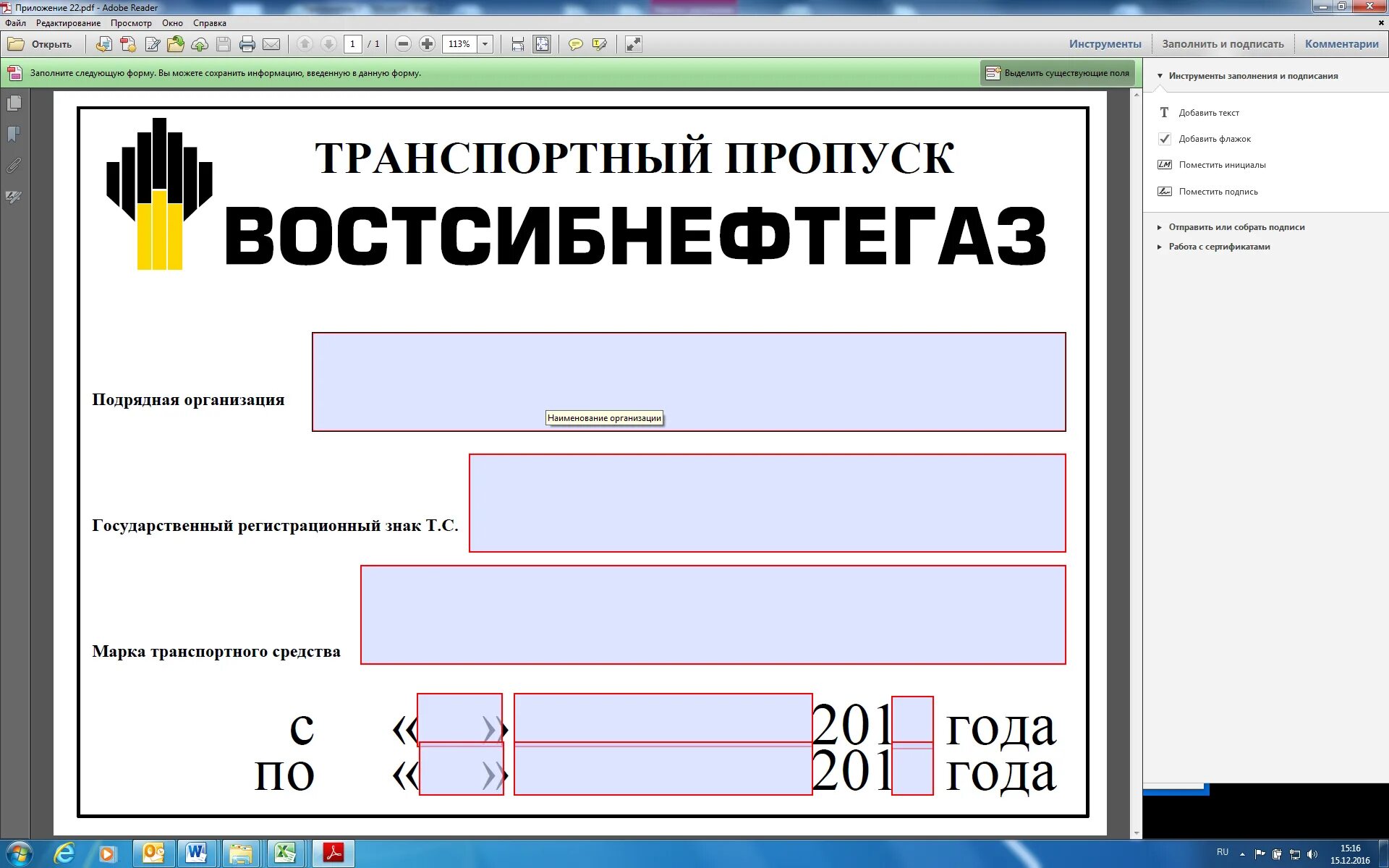Viewport: 1389px width, 868px height.
Task: Expand Работа с сертификатами section
Action: pyautogui.click(x=1218, y=247)
